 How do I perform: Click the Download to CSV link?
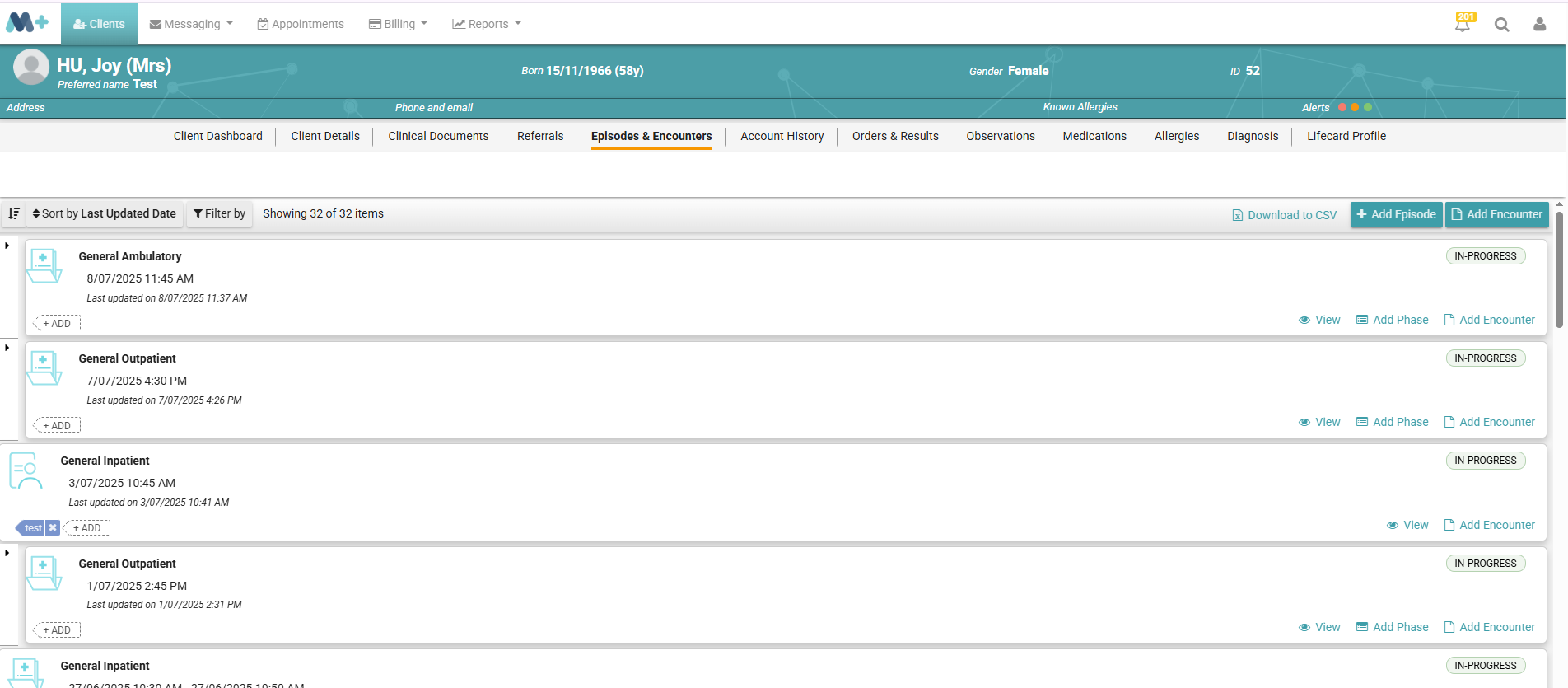click(x=1284, y=215)
